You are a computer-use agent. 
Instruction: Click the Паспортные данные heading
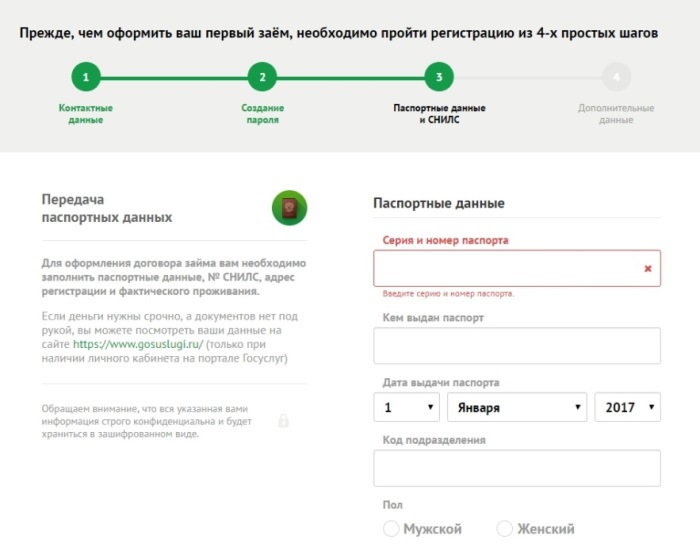coord(439,203)
